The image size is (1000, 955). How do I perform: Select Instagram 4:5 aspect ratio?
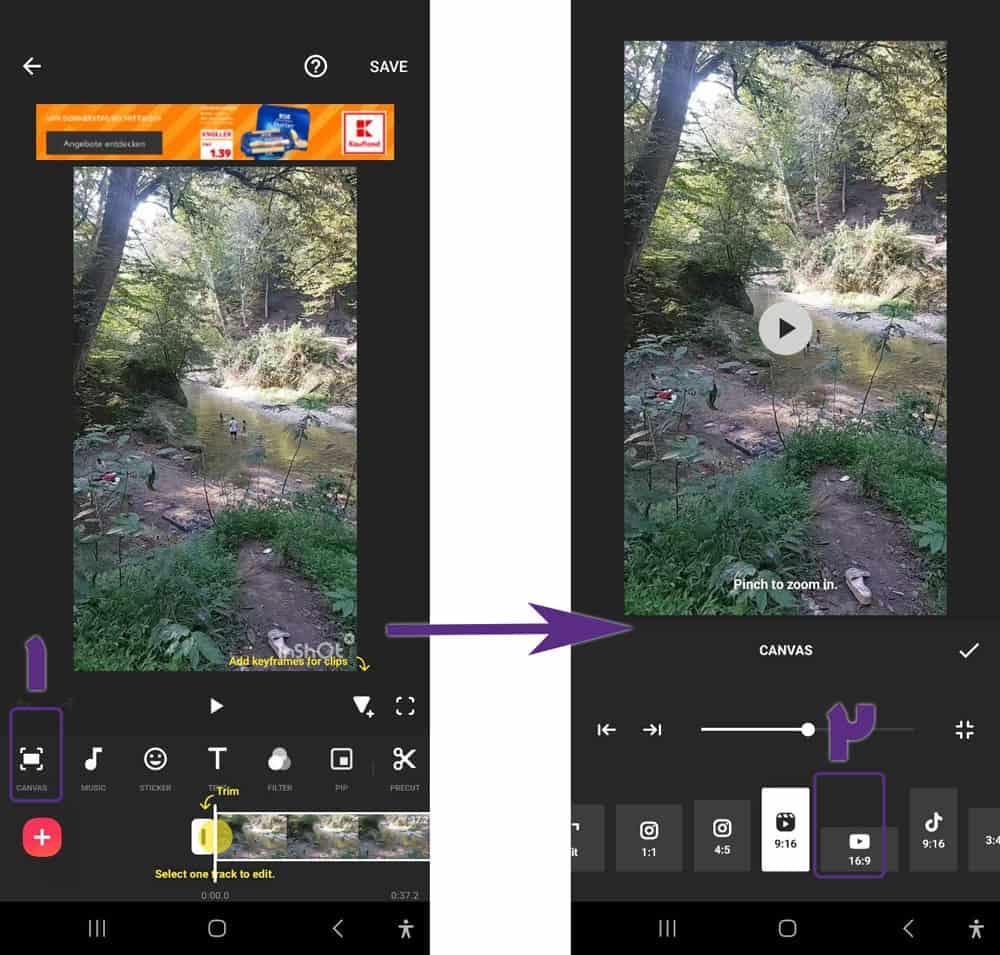pos(722,835)
